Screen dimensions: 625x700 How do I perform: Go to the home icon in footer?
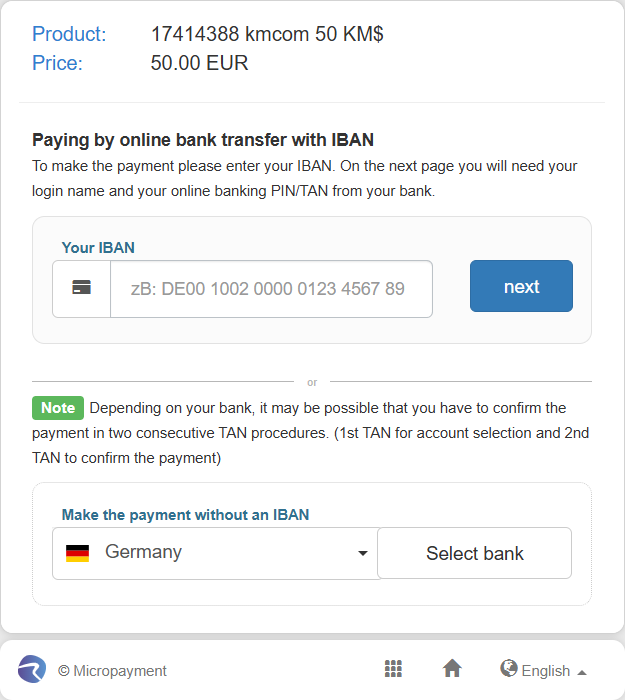point(452,668)
